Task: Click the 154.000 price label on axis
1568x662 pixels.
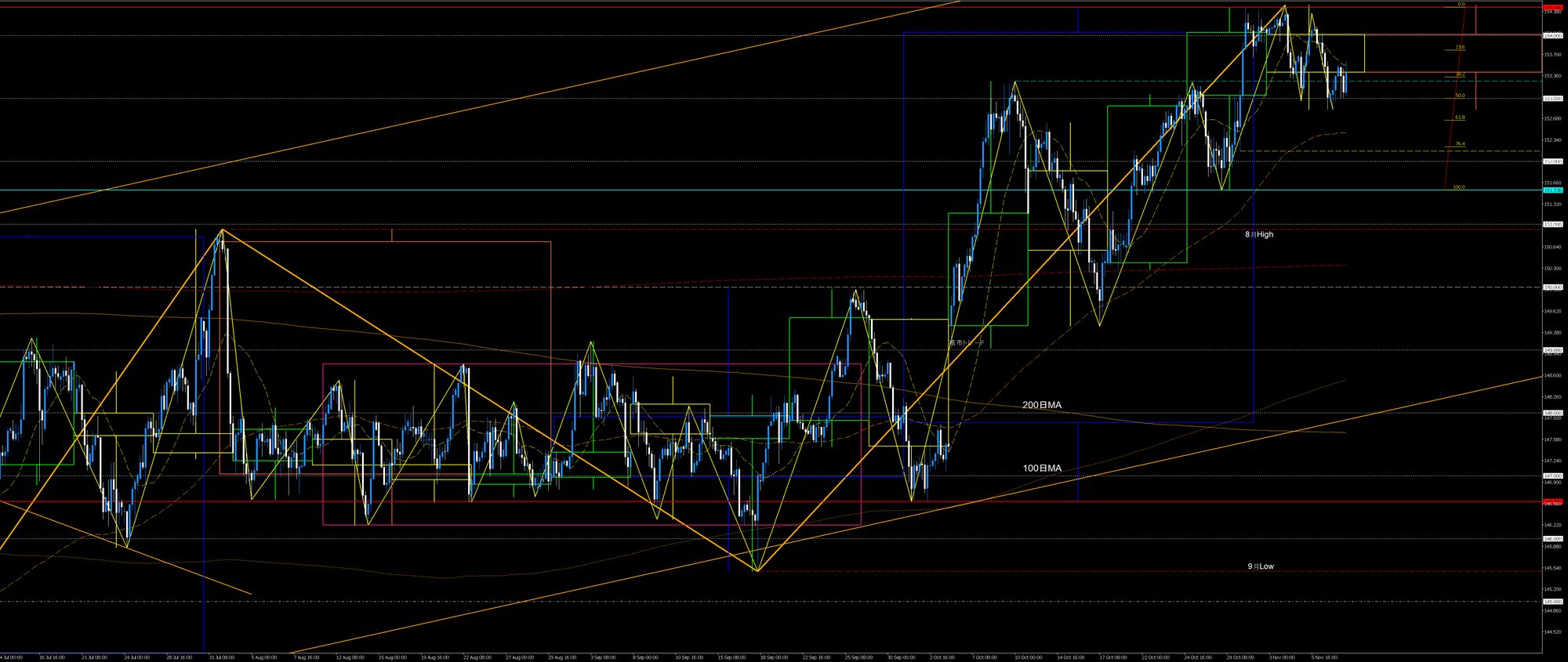Action: pyautogui.click(x=1552, y=35)
